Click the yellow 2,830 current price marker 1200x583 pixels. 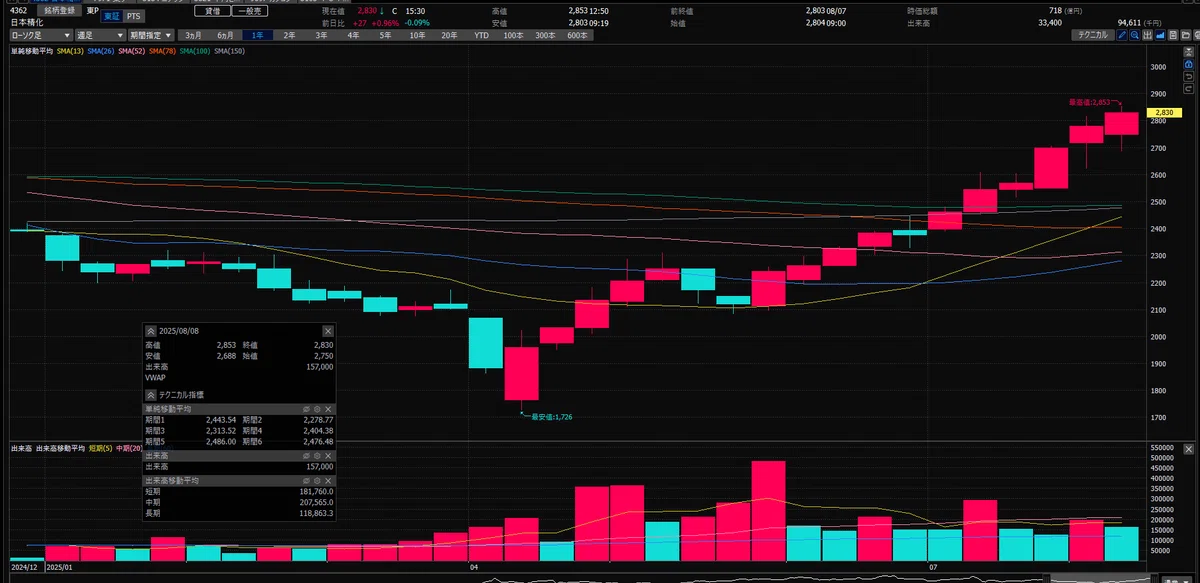pos(1163,112)
